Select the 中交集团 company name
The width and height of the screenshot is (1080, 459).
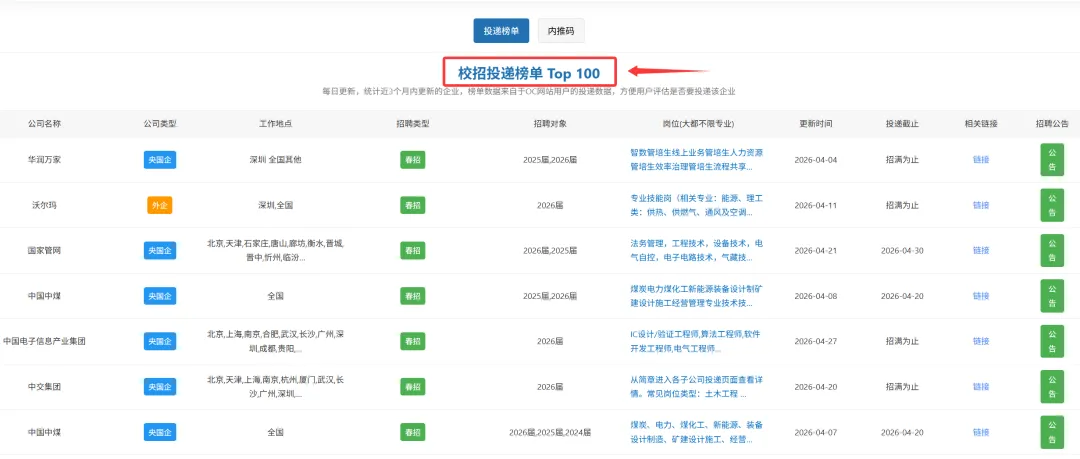pos(45,387)
